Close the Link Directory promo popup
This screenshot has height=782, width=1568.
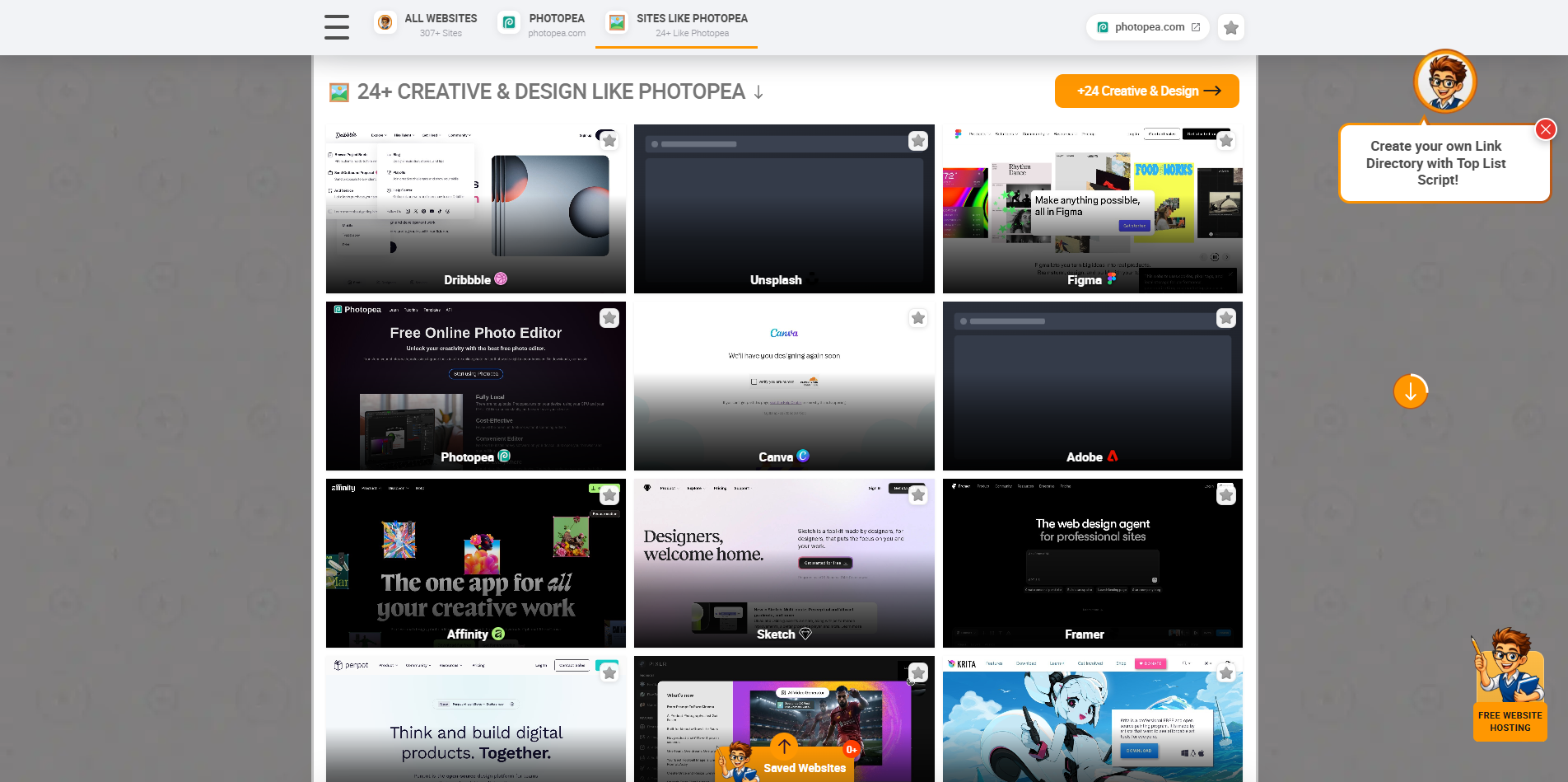point(1546,129)
